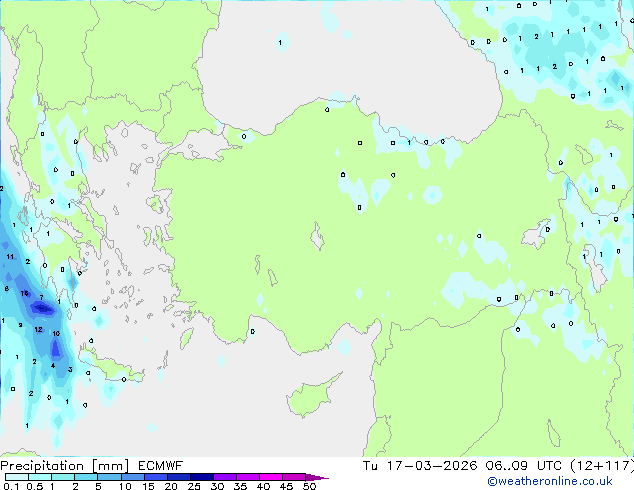Viewport: 634px width, 490px height.
Task: Click the '[mm]' unit label
Action: click(x=110, y=466)
